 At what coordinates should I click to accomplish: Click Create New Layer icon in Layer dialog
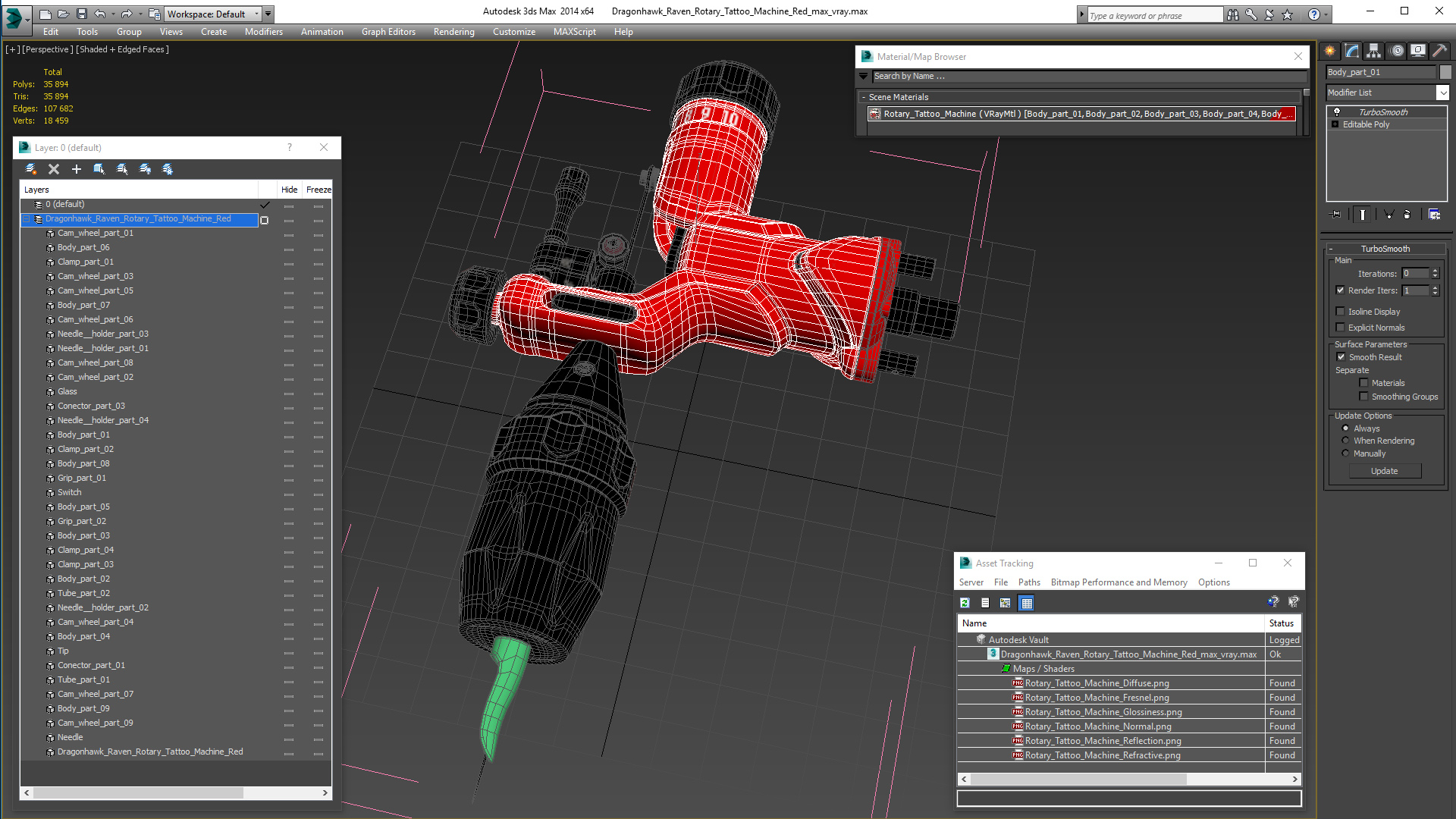click(30, 169)
